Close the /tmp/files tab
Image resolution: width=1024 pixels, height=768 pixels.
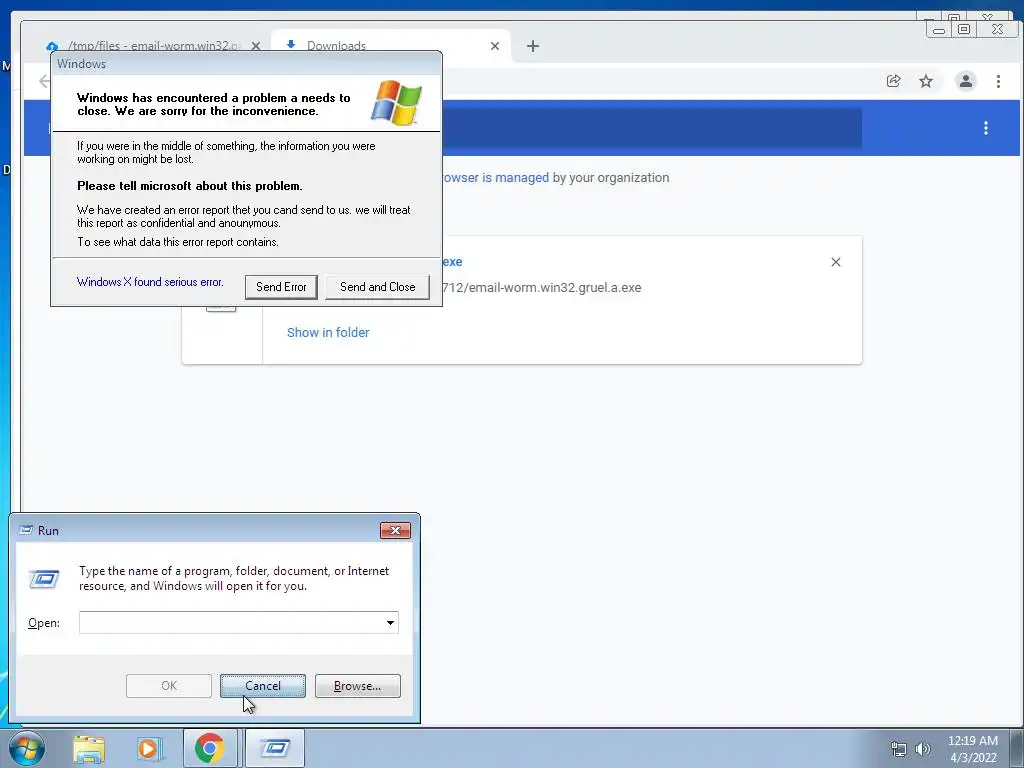(256, 46)
